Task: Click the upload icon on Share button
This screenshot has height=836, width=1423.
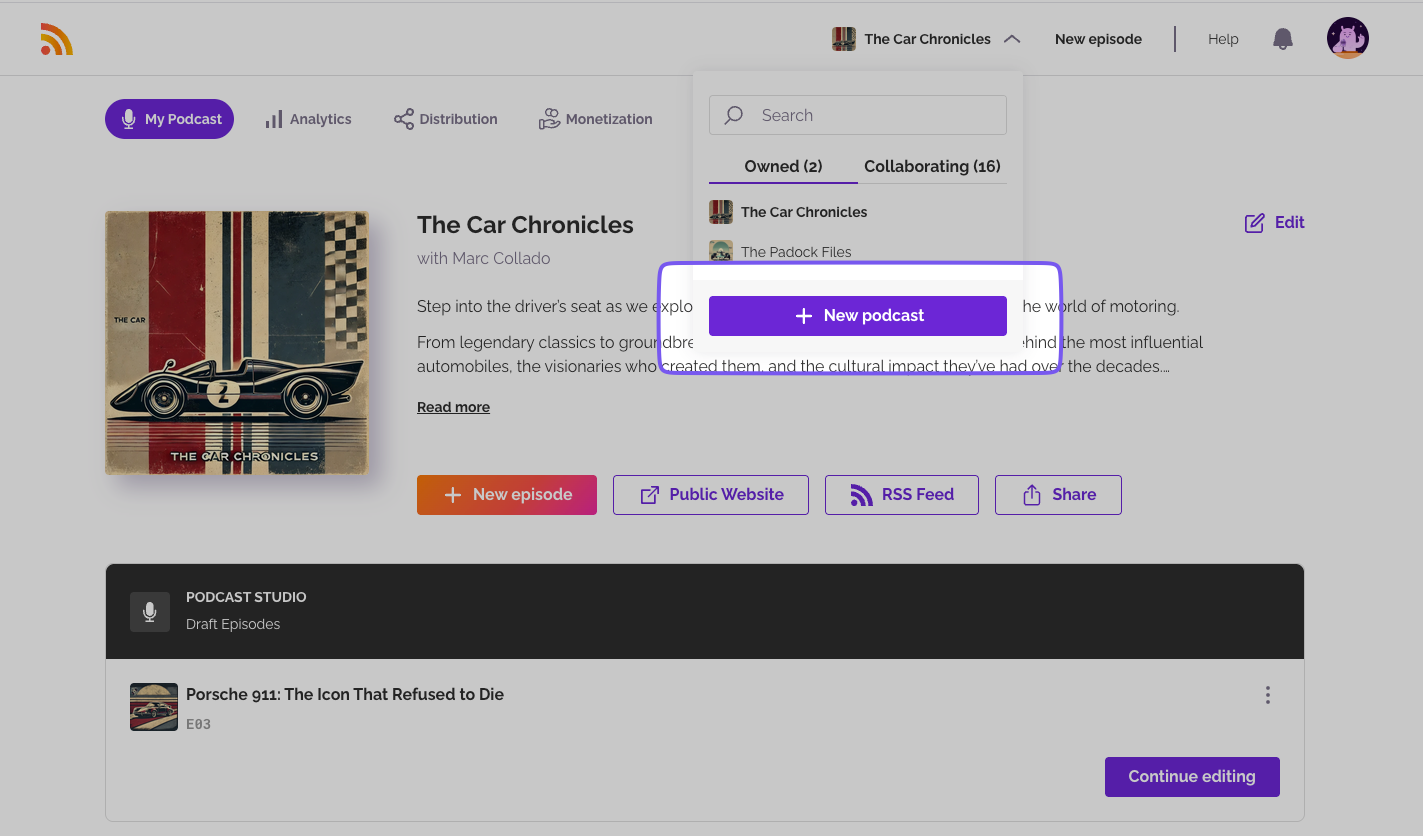Action: point(1032,495)
